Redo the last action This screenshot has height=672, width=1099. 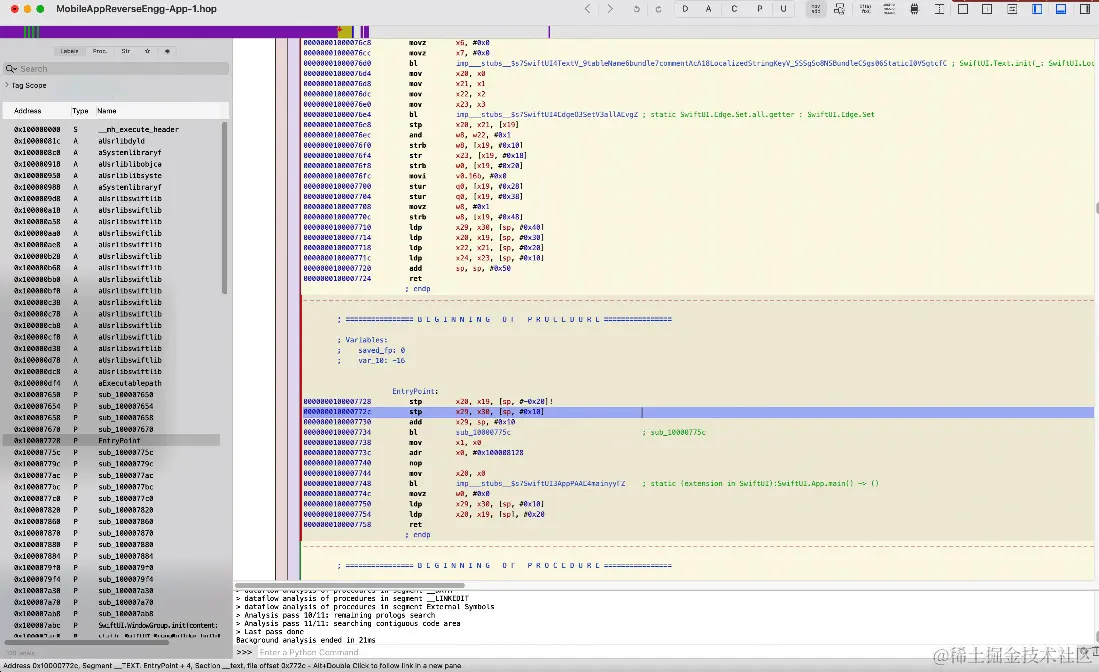pyautogui.click(x=658, y=9)
